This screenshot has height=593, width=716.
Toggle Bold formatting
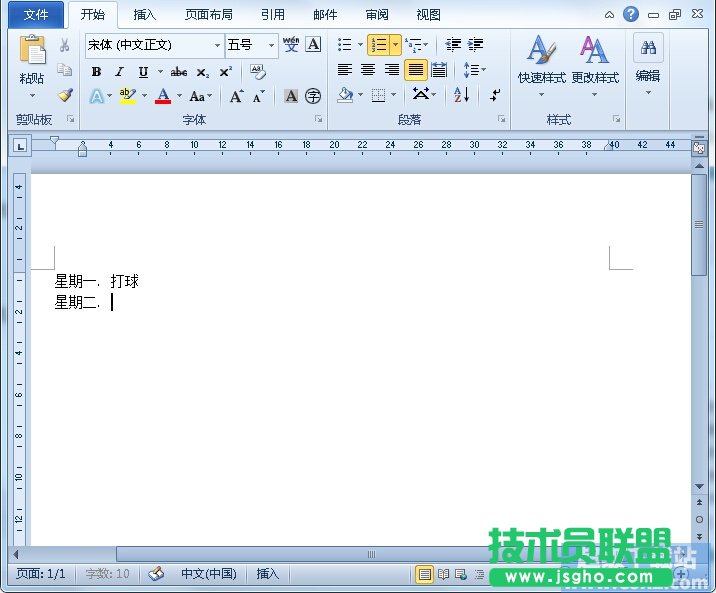[x=96, y=72]
